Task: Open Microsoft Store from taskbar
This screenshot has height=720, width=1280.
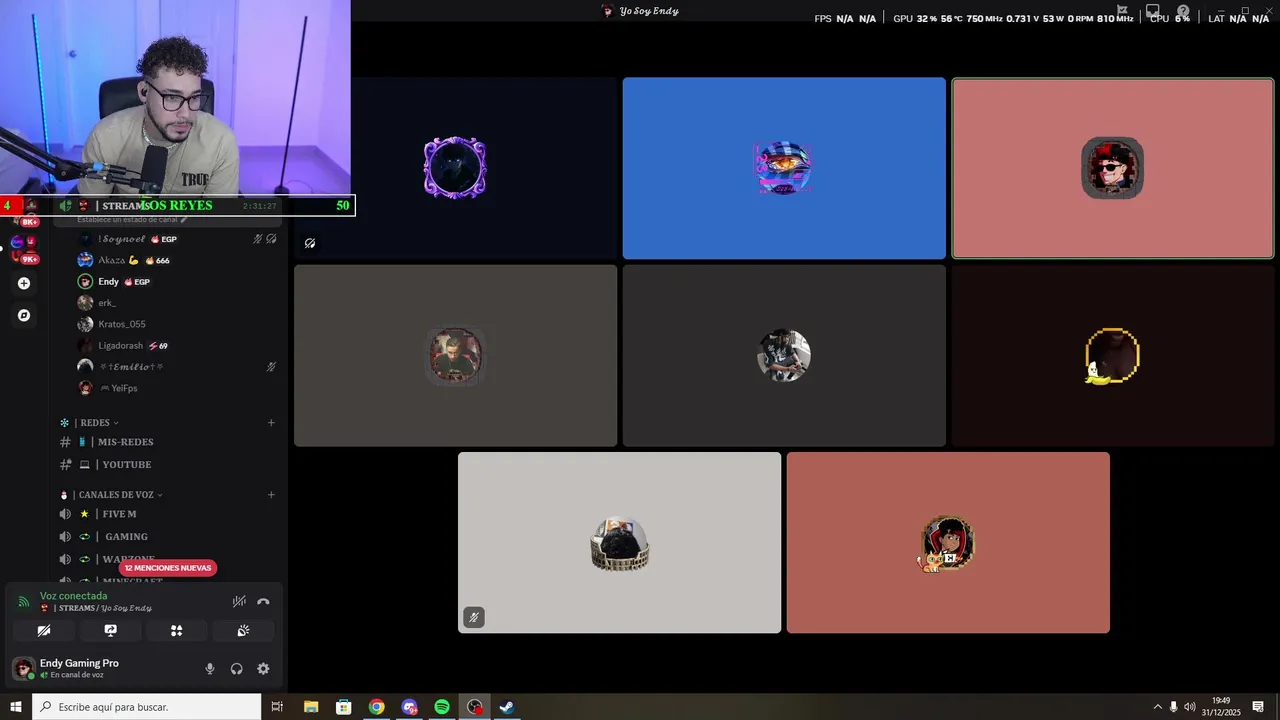Action: pos(344,707)
